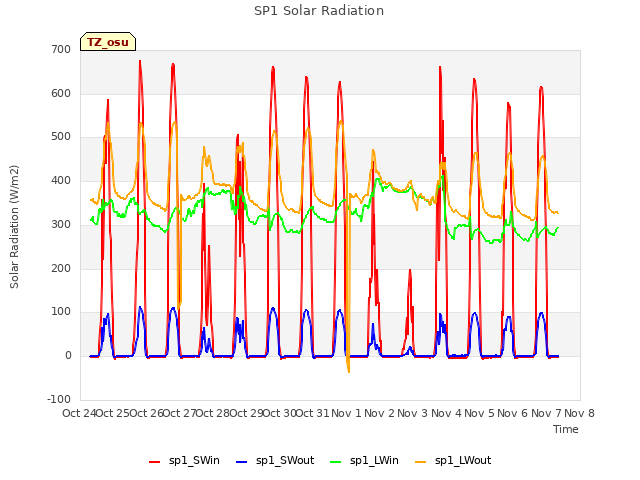Viewport: 640px width, 480px height.
Task: Click the Time axis label
Action: [566, 429]
